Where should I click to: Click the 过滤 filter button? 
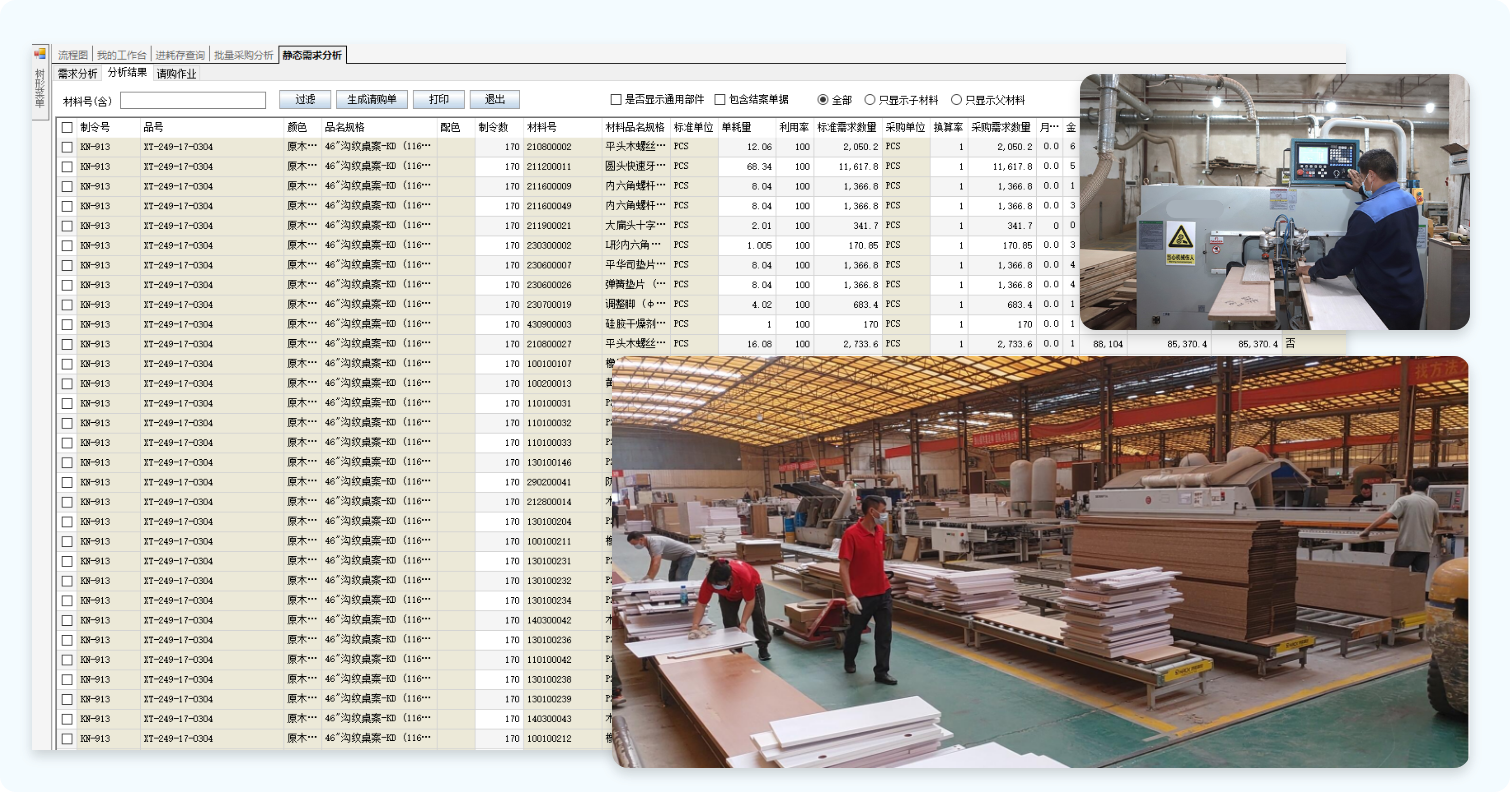(305, 100)
